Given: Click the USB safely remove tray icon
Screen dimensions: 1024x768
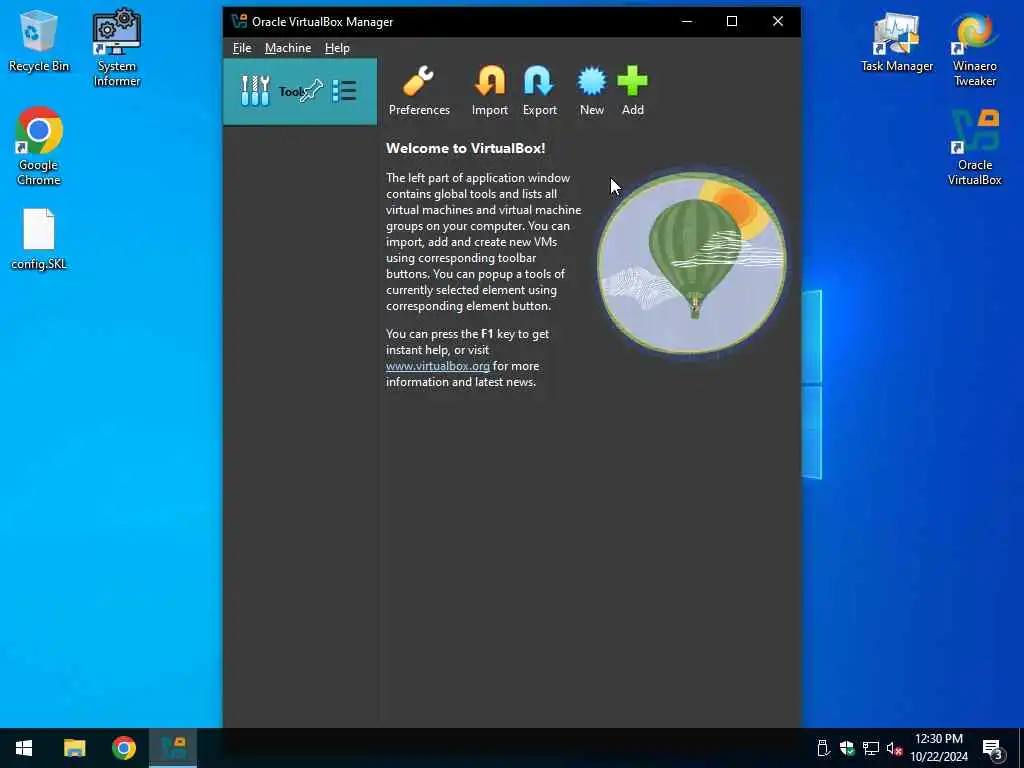Looking at the screenshot, I should pyautogui.click(x=823, y=748).
